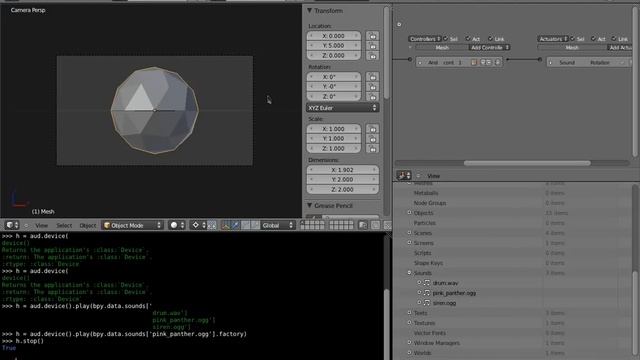Select the Shape Keys outliner row
Screen dimensions: 640x360
(x=428, y=263)
